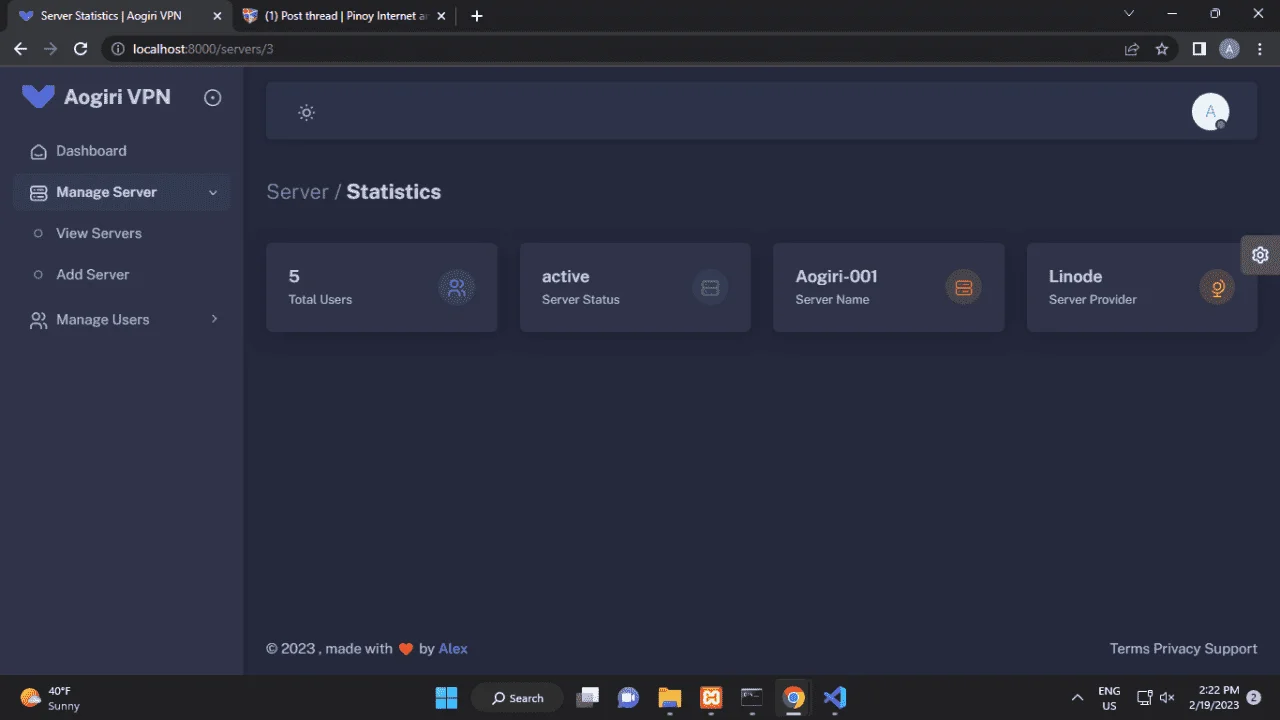Click the 'Linode' provider text
Image resolution: width=1280 pixels, height=720 pixels.
1075,276
